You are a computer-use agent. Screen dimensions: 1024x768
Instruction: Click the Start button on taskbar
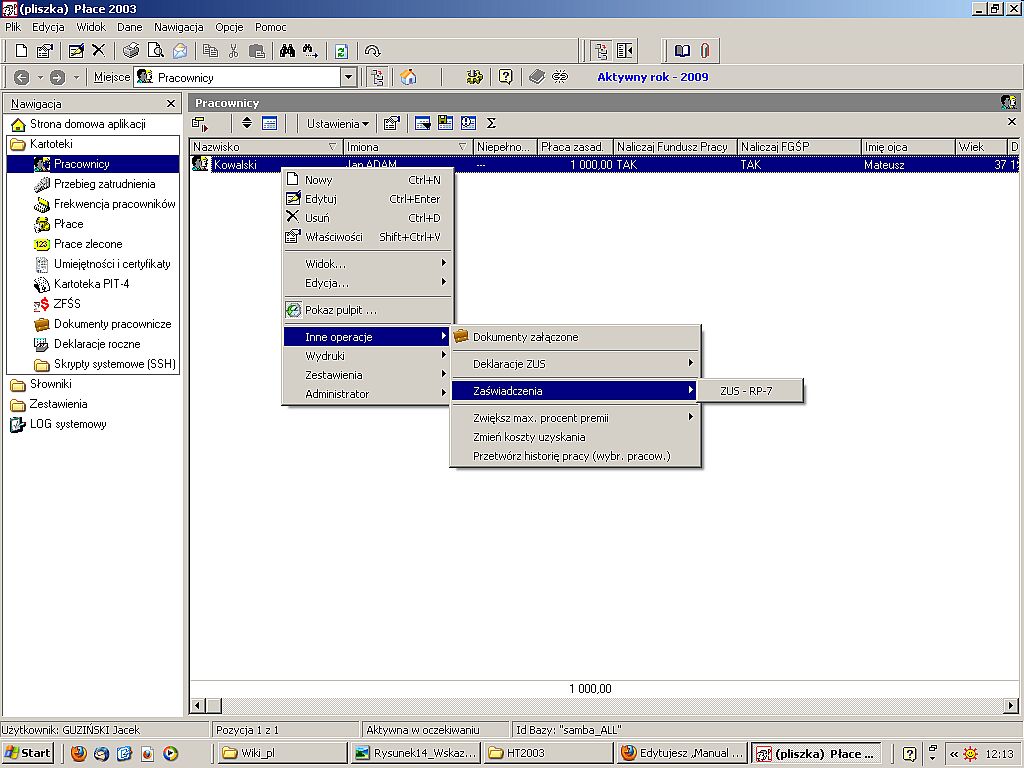(27, 753)
